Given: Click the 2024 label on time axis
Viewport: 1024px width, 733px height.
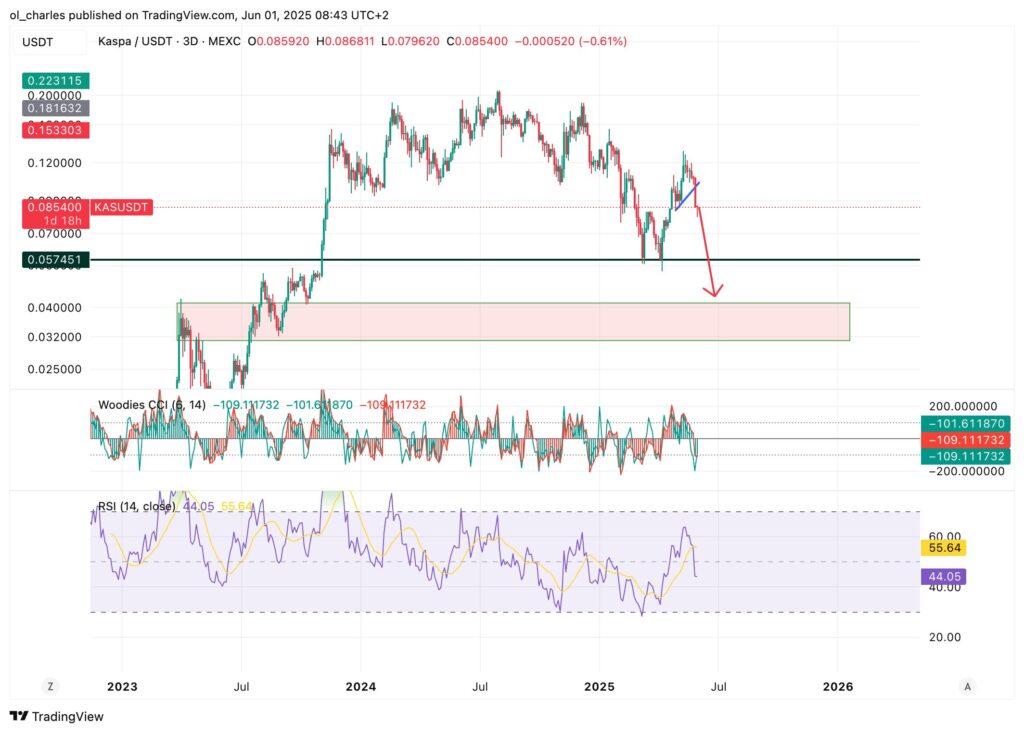Looking at the screenshot, I should coord(360,686).
